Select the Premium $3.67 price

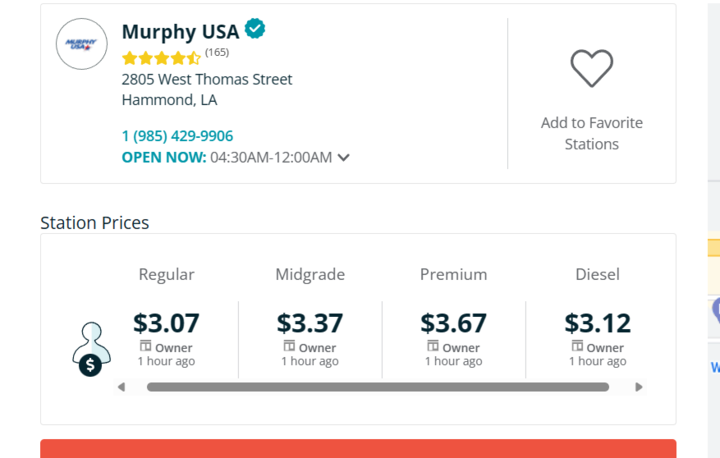454,323
